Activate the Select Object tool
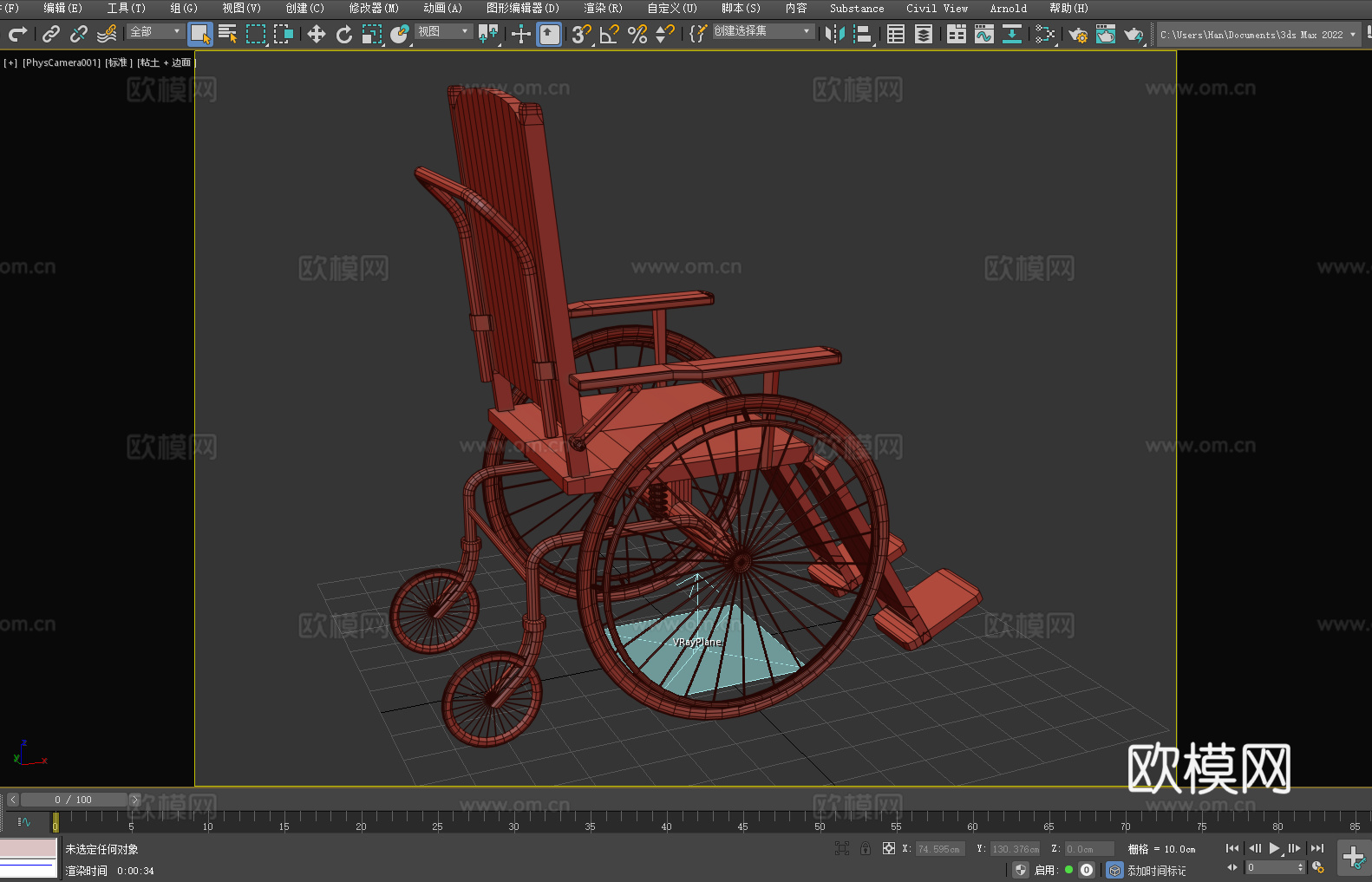This screenshot has width=1372, height=882. tap(200, 34)
